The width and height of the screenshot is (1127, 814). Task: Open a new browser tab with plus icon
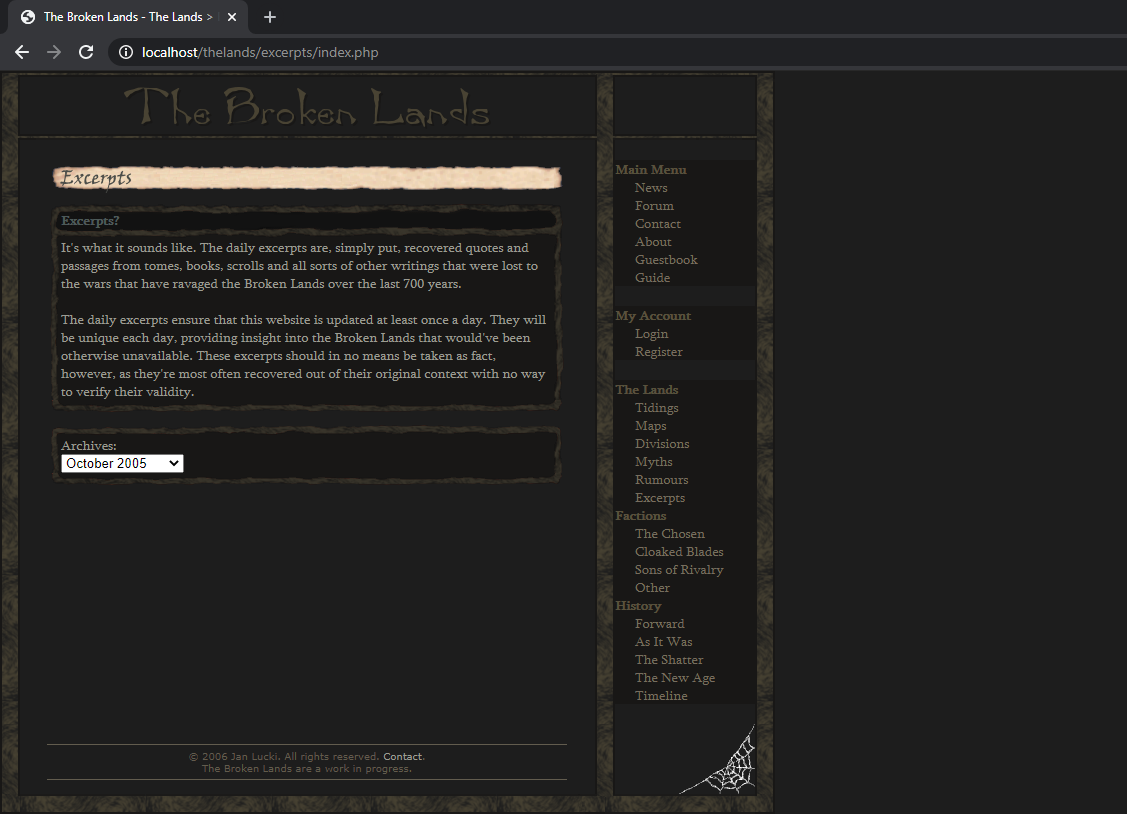pos(270,17)
